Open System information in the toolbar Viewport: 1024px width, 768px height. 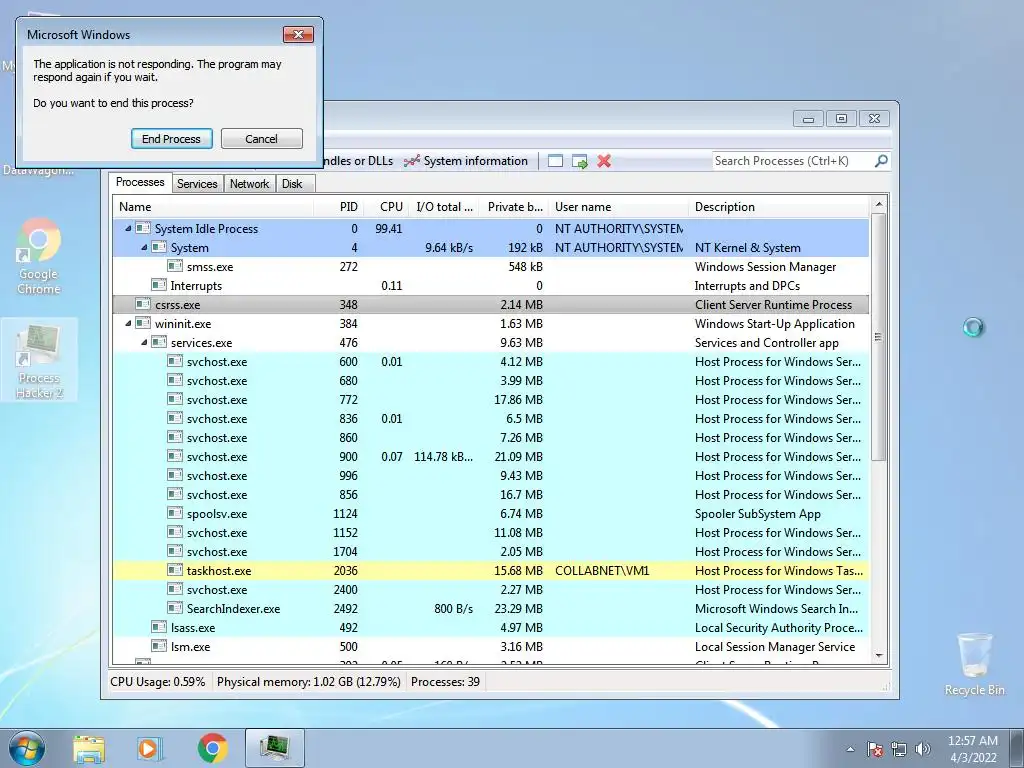(466, 161)
